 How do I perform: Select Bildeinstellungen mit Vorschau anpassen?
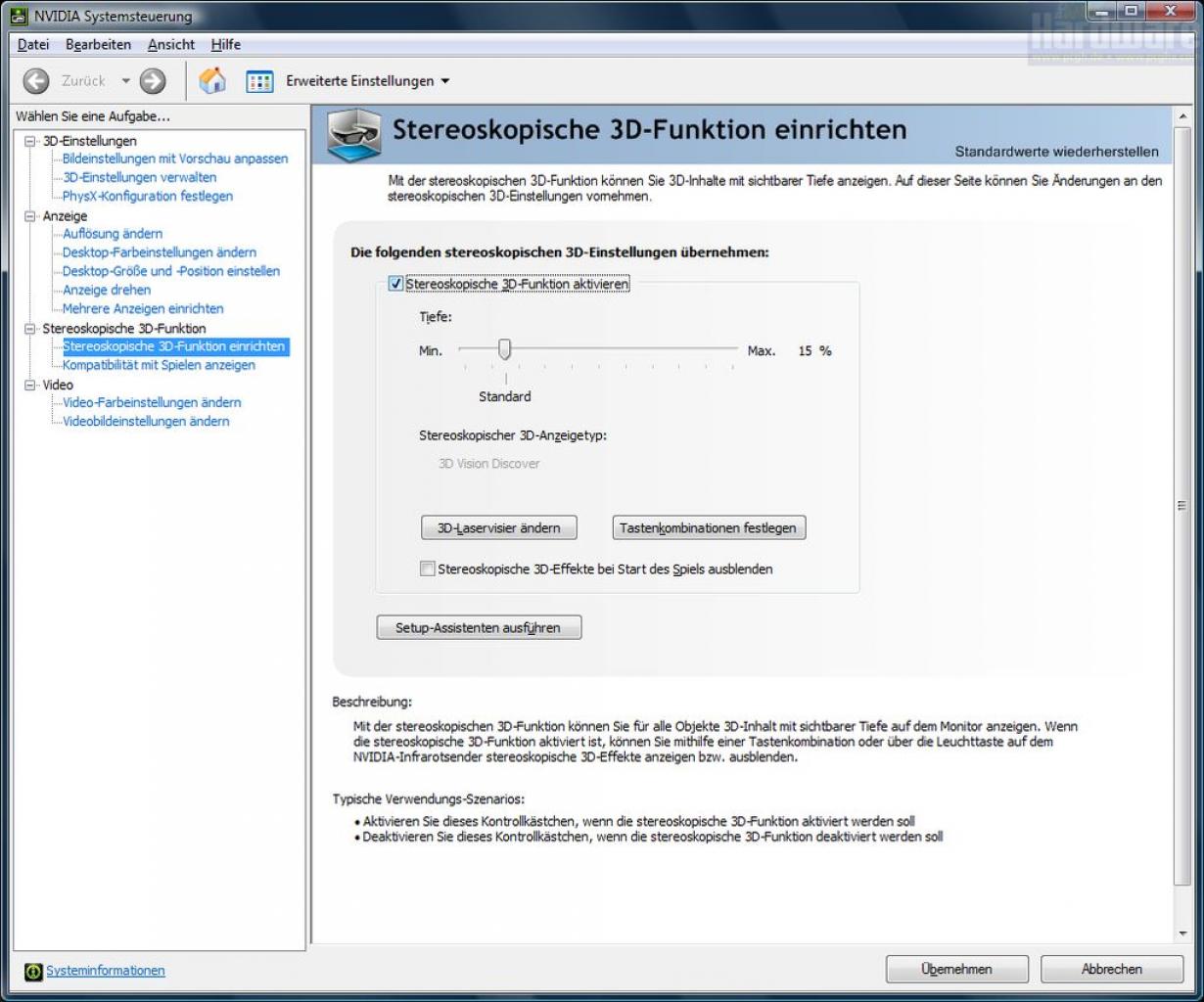175,159
